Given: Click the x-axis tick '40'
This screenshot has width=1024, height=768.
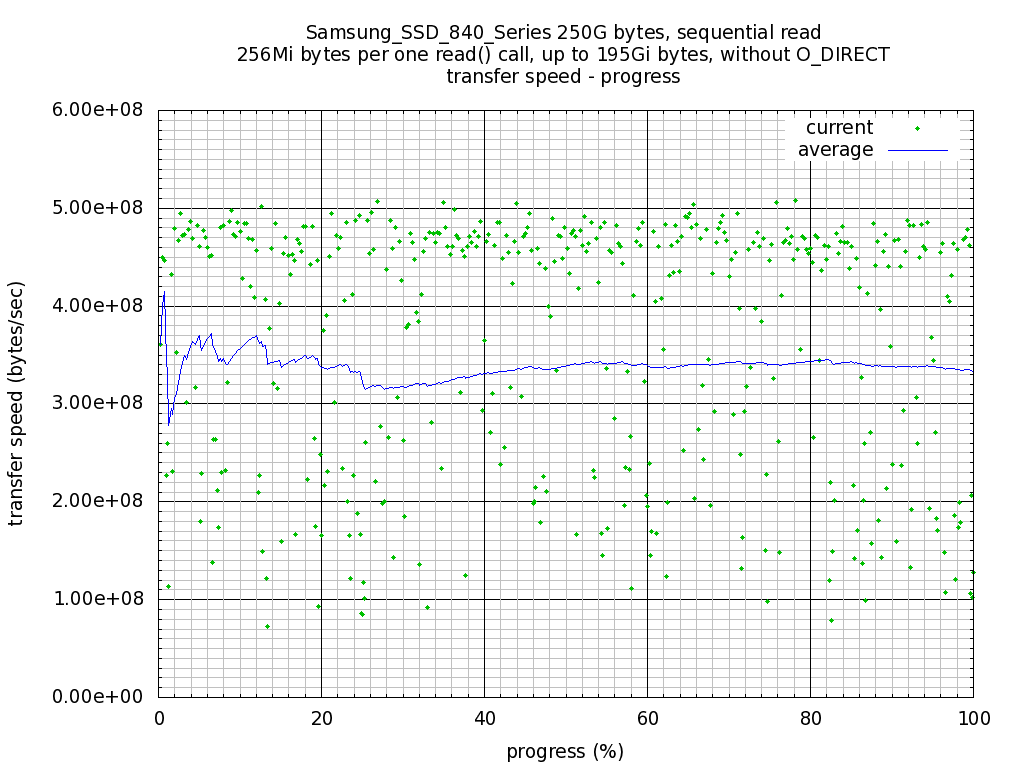Looking at the screenshot, I should (x=484, y=717).
